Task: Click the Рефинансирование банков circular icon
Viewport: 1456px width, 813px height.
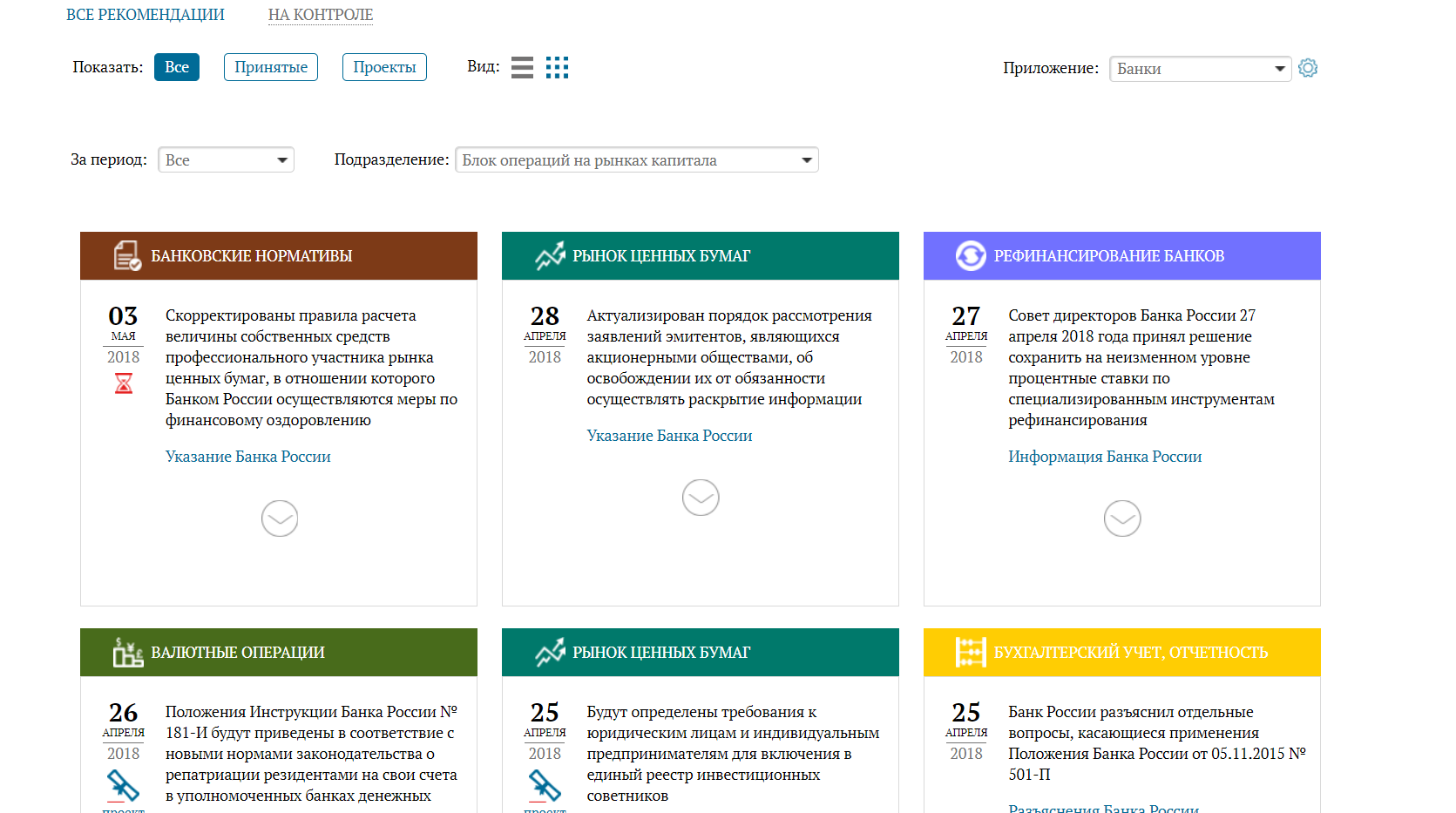Action: click(970, 255)
